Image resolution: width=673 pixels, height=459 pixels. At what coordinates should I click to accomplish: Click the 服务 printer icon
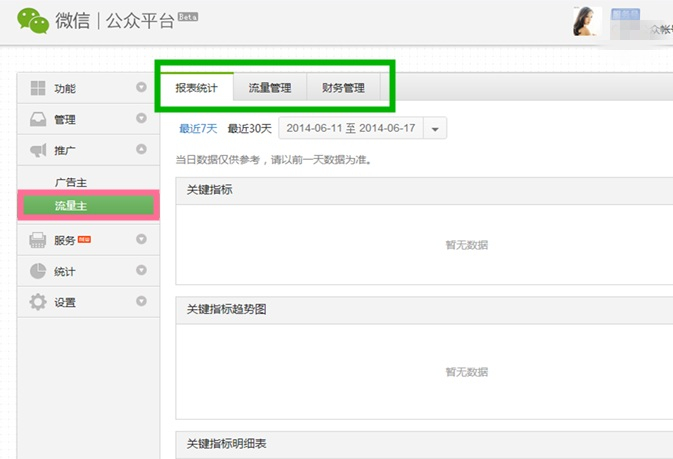pos(38,240)
